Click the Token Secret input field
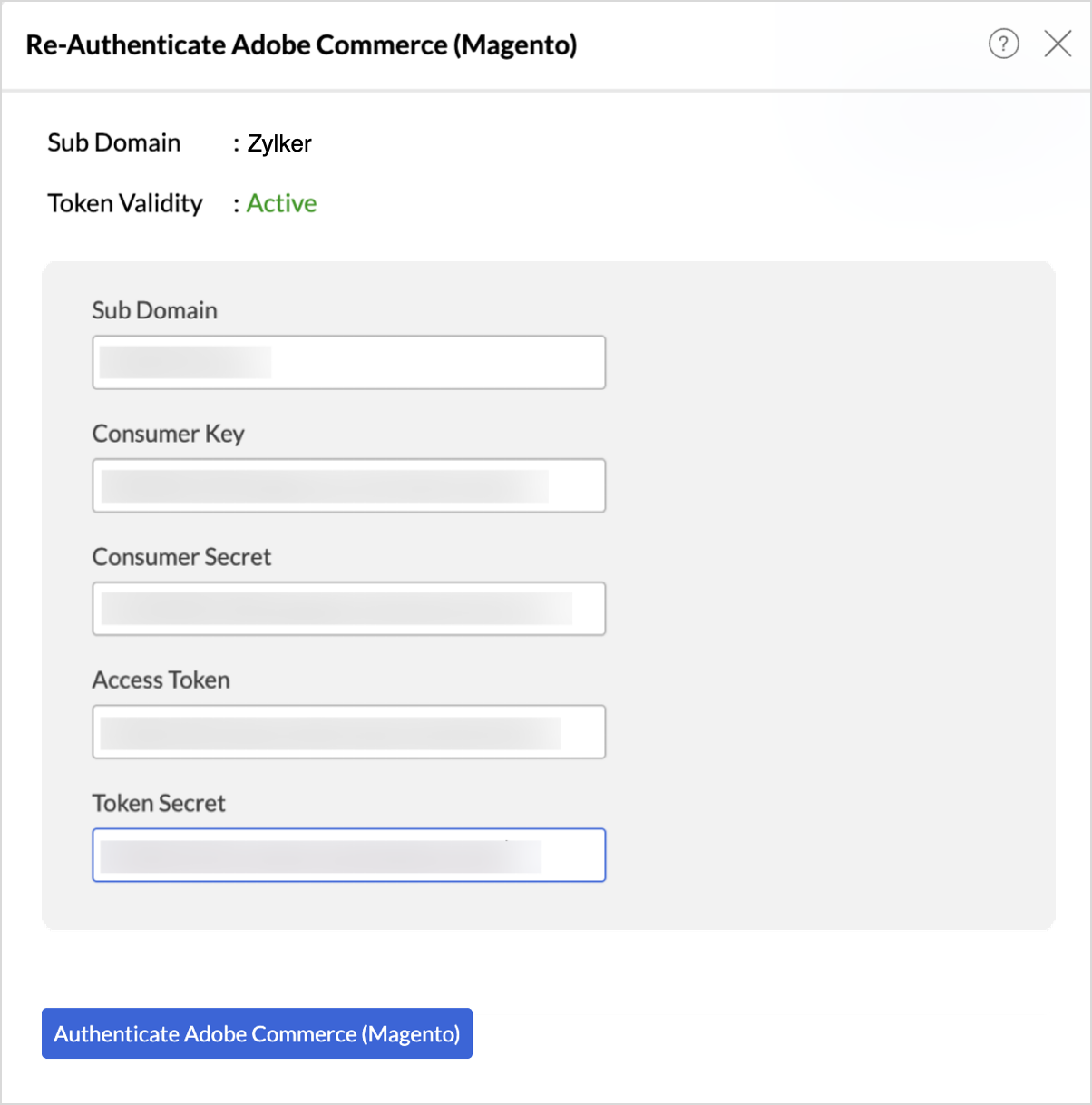Viewport: 1092px width, 1105px height. (x=348, y=856)
